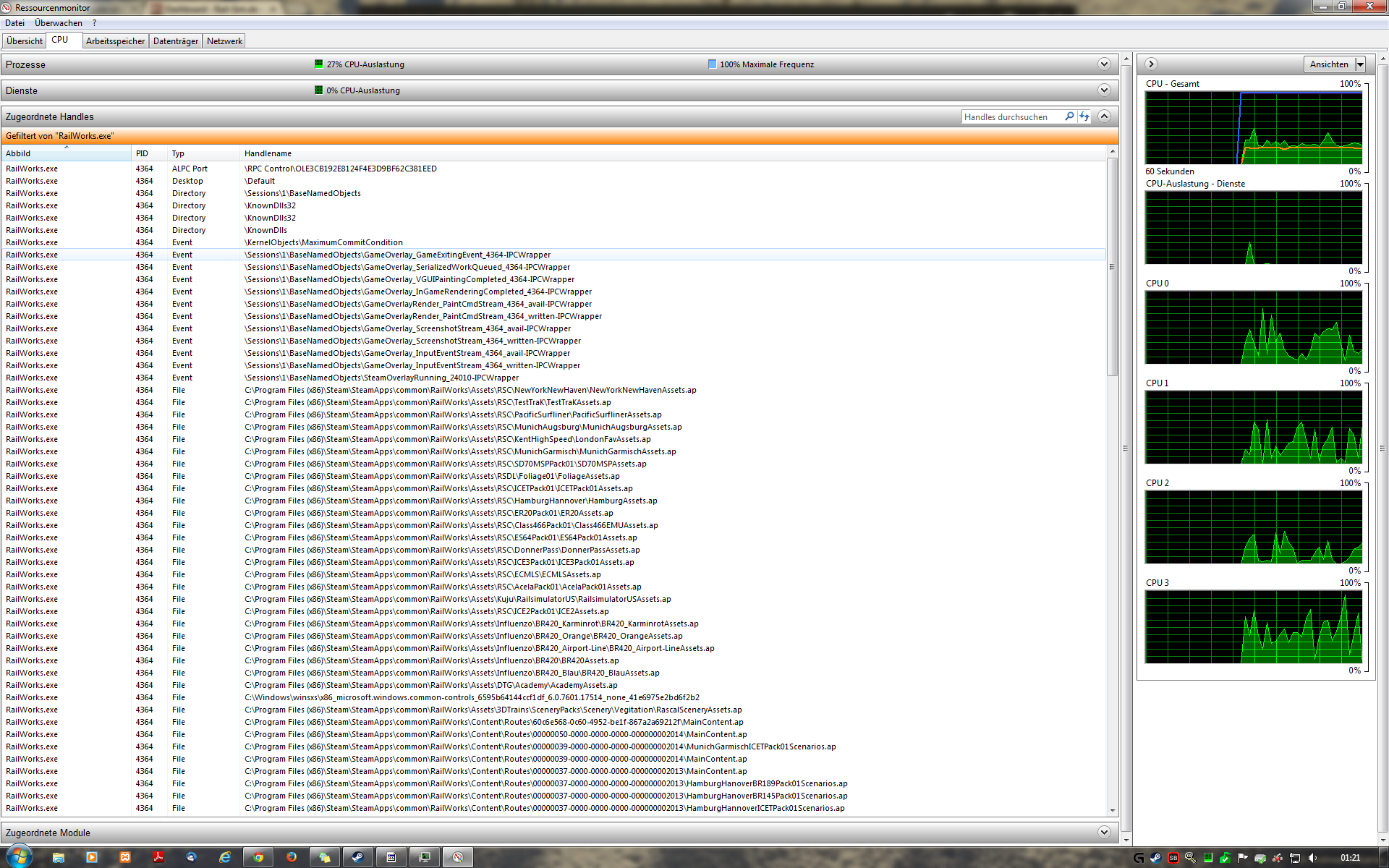The image size is (1389, 868).
Task: Click the Windows Start orb
Action: tap(20, 856)
